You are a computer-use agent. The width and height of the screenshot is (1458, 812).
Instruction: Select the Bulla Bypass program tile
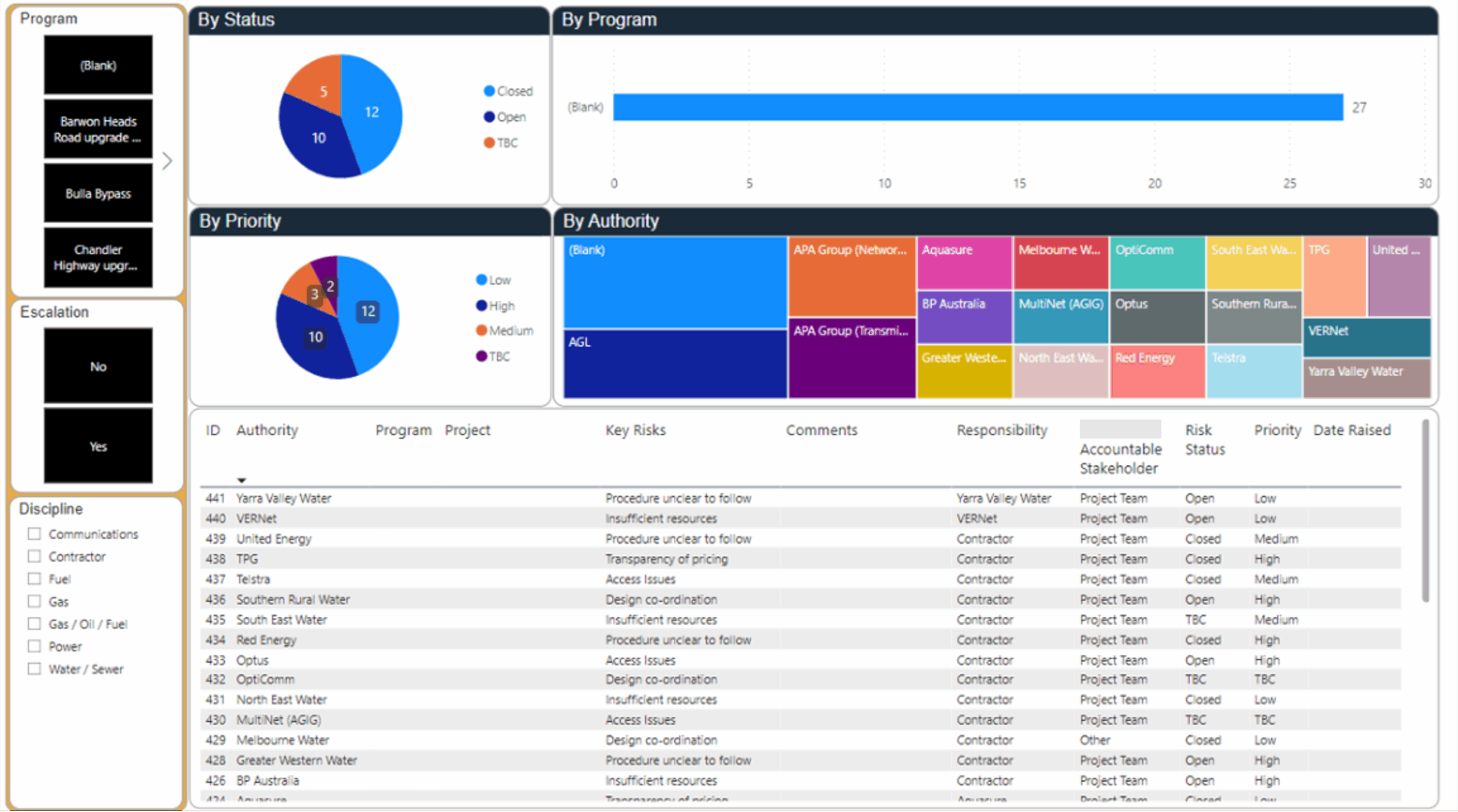click(98, 194)
